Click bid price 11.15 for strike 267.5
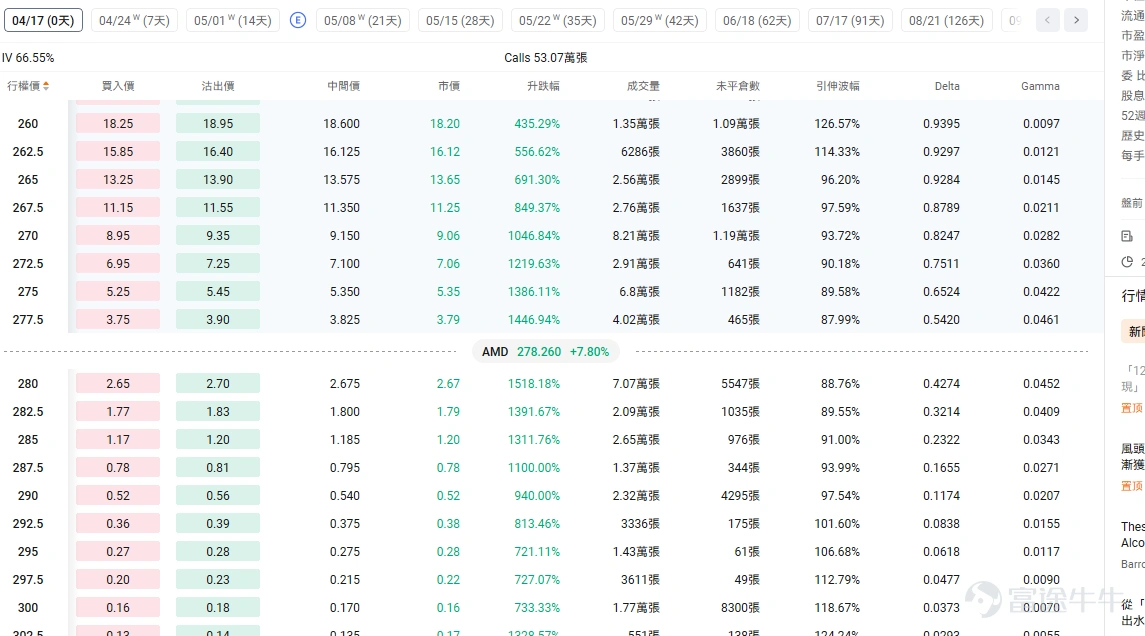Viewport: 1145px width, 636px height. [x=118, y=208]
